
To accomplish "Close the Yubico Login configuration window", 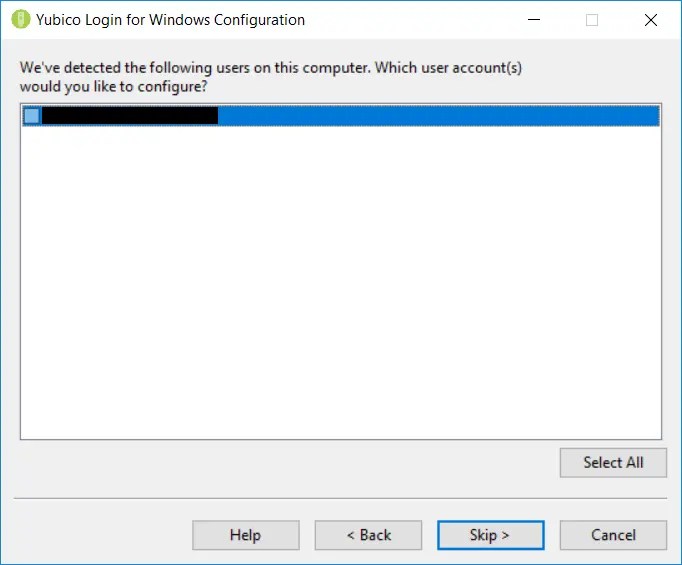I will [651, 20].
